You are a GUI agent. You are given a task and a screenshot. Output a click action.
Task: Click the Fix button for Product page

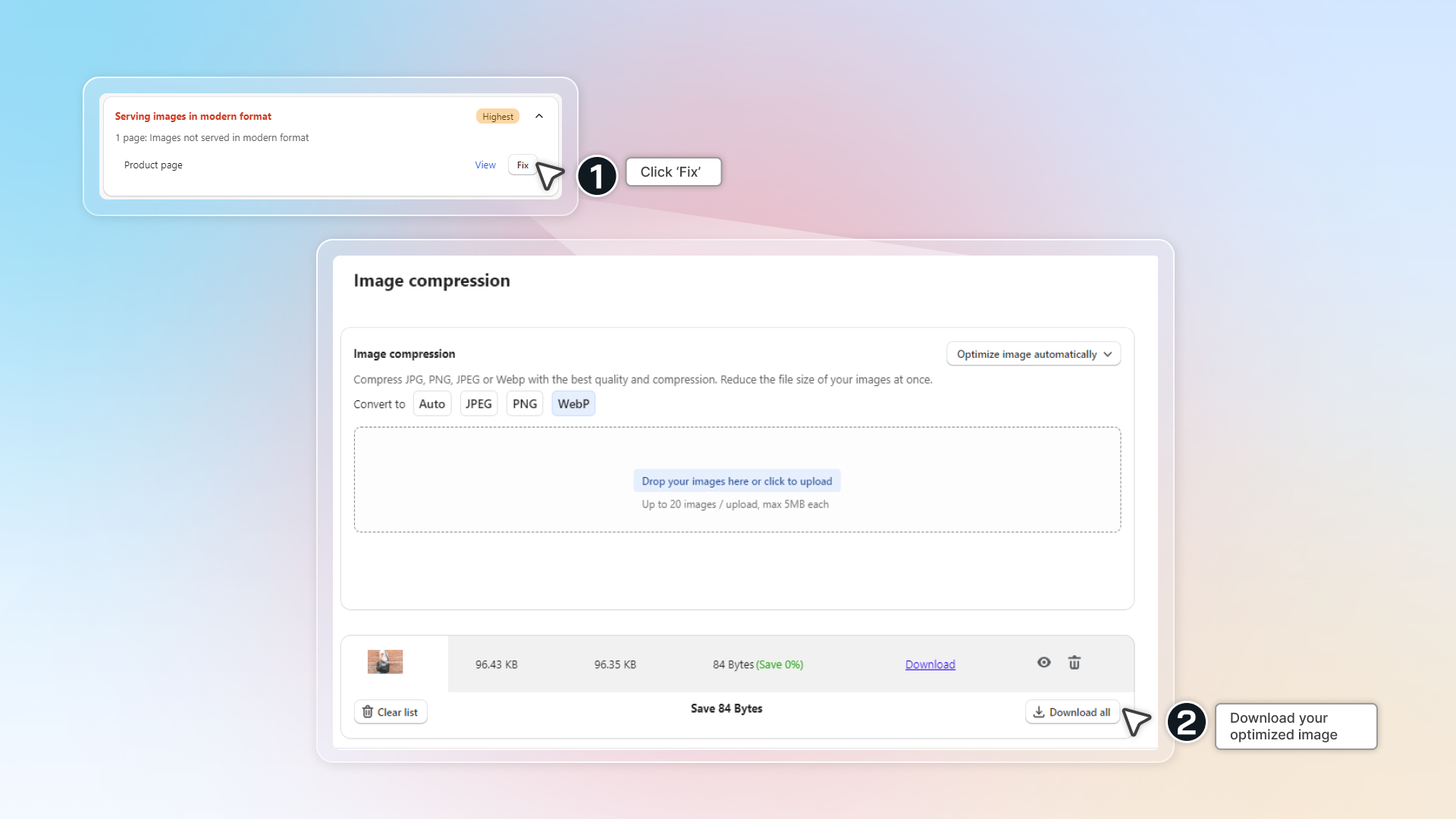click(522, 165)
